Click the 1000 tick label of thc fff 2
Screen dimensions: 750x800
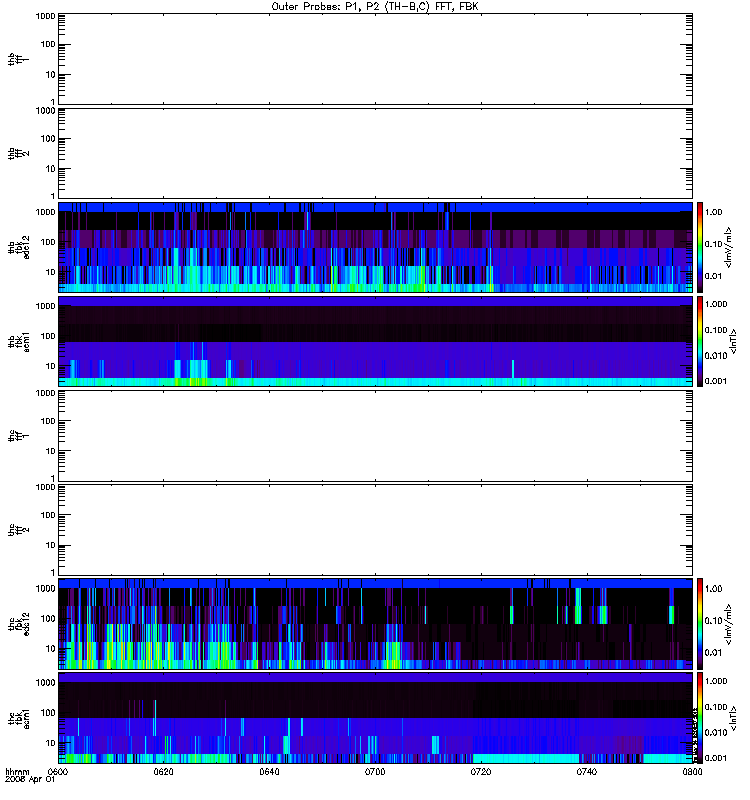[x=45, y=487]
